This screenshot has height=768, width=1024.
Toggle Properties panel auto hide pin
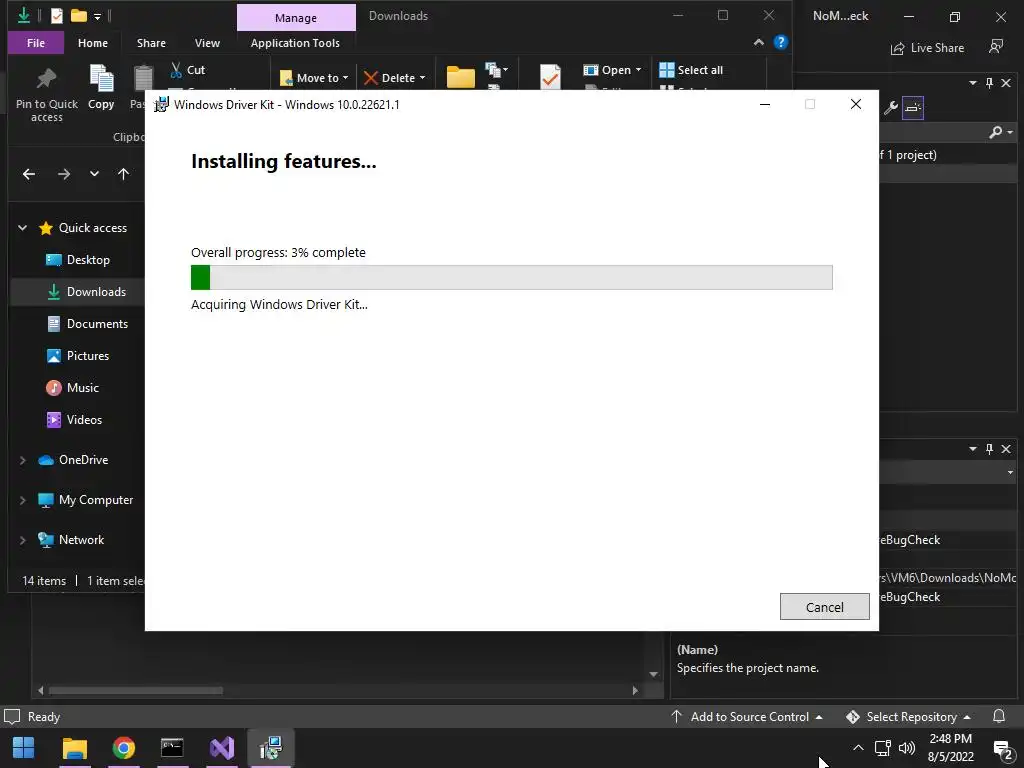989,449
